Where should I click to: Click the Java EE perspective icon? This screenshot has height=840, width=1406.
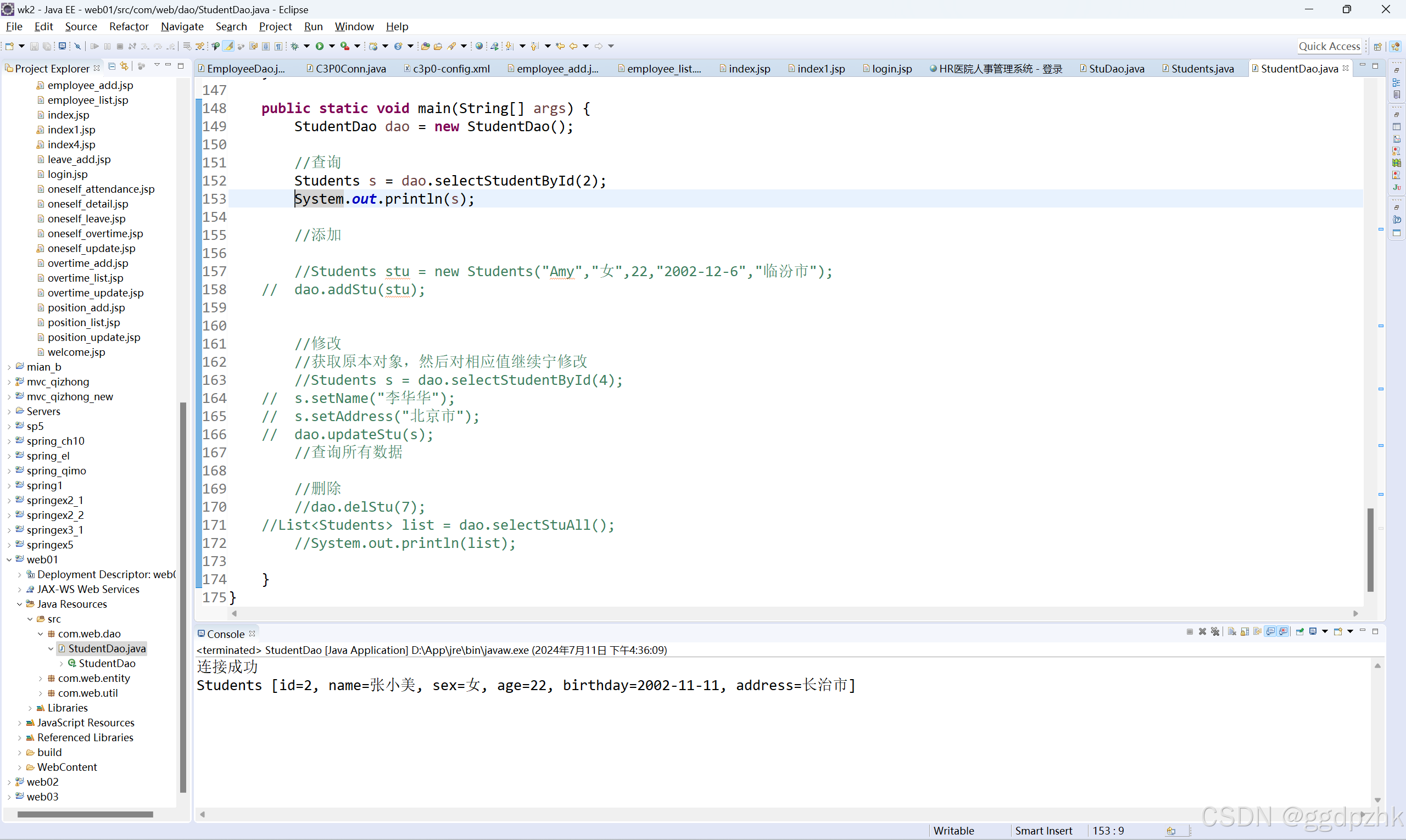pyautogui.click(x=1395, y=47)
